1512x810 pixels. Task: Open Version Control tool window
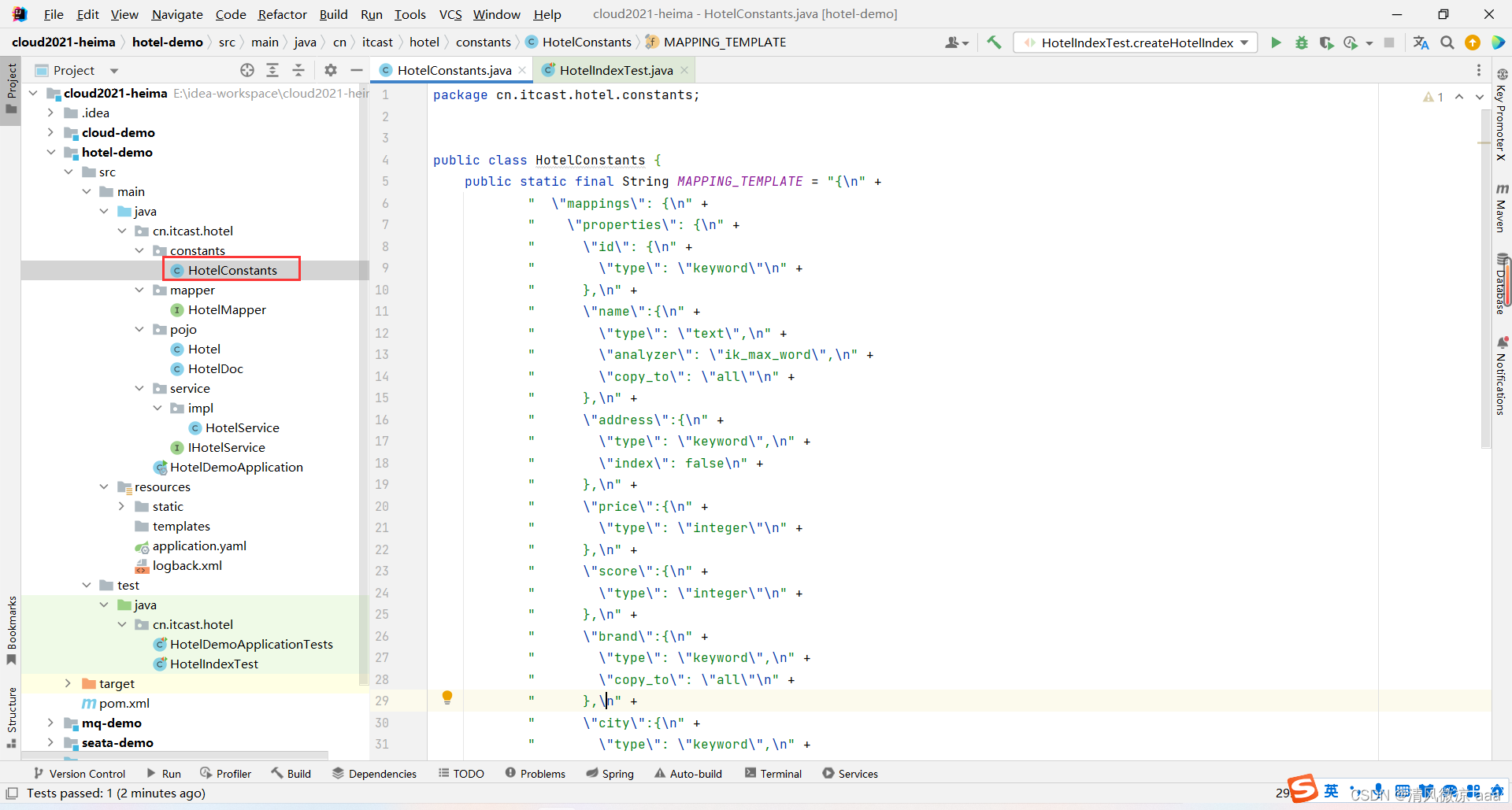[79, 774]
